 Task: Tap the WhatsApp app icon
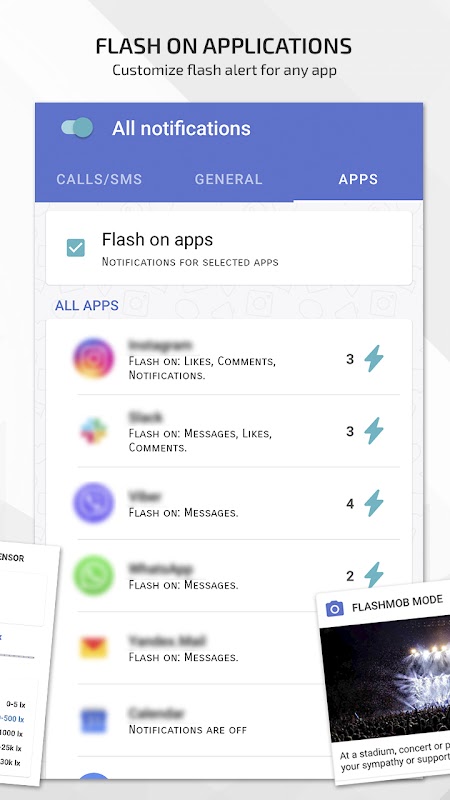tap(94, 576)
